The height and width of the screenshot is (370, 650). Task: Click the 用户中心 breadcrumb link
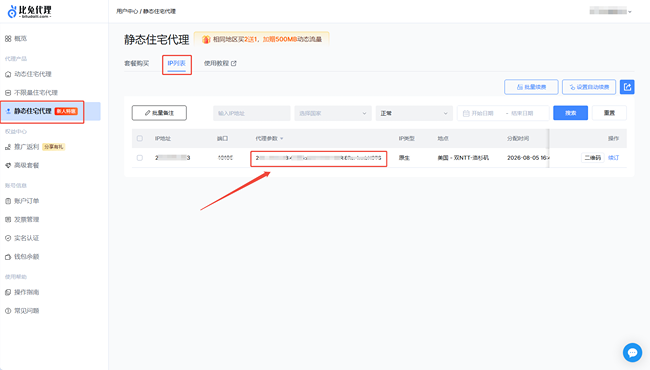[x=127, y=11]
